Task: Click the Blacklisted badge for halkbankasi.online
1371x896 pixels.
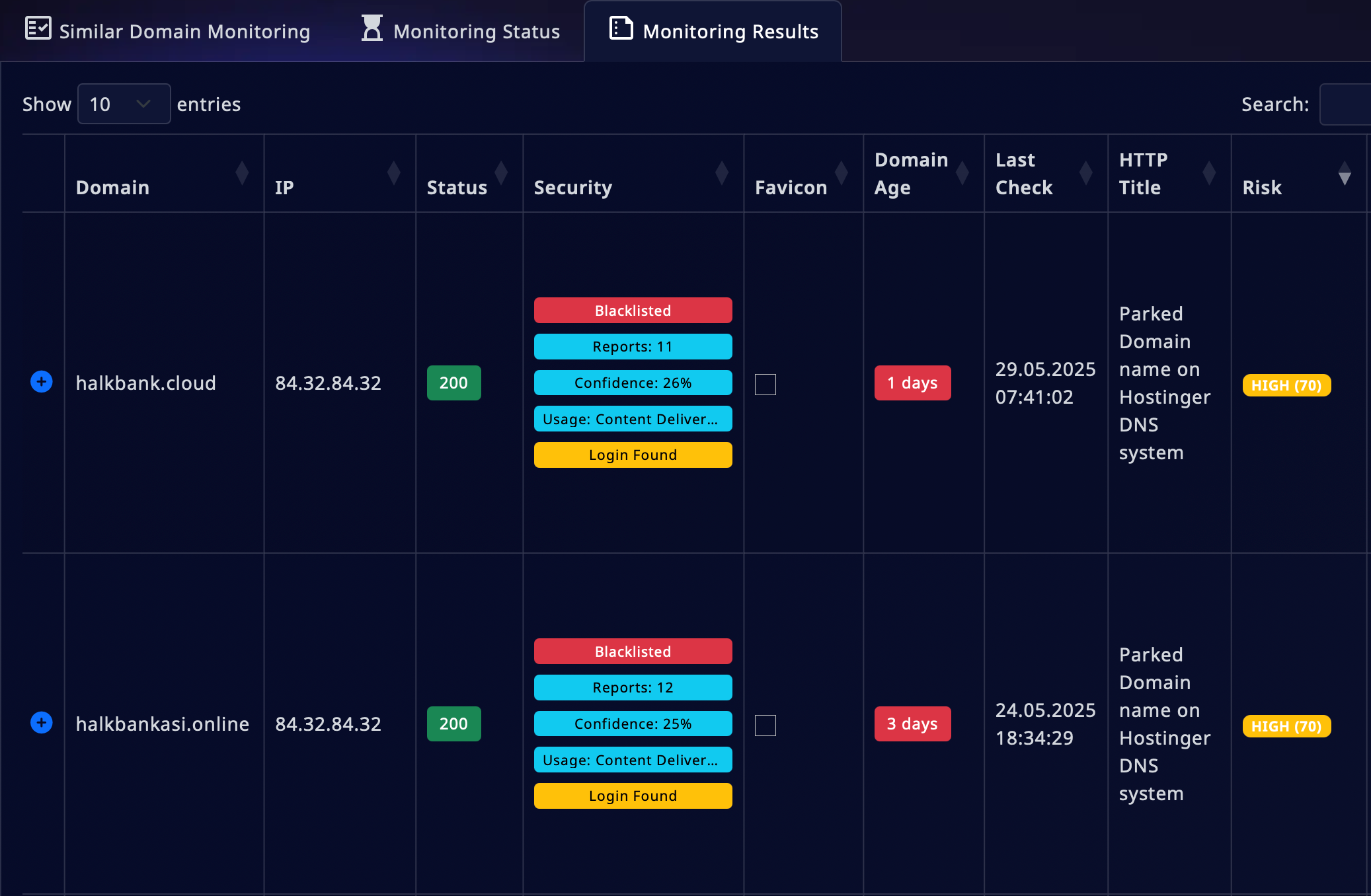Action: [633, 652]
